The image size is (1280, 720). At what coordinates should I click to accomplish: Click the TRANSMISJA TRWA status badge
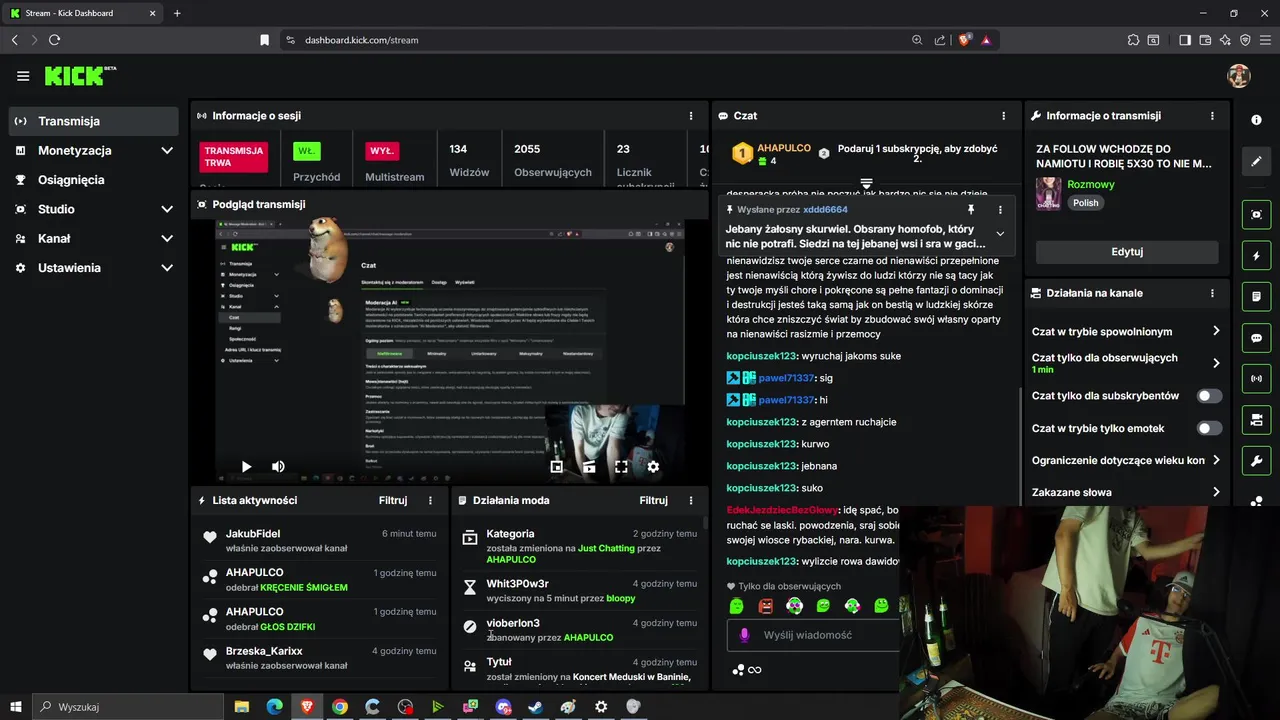[x=233, y=157]
